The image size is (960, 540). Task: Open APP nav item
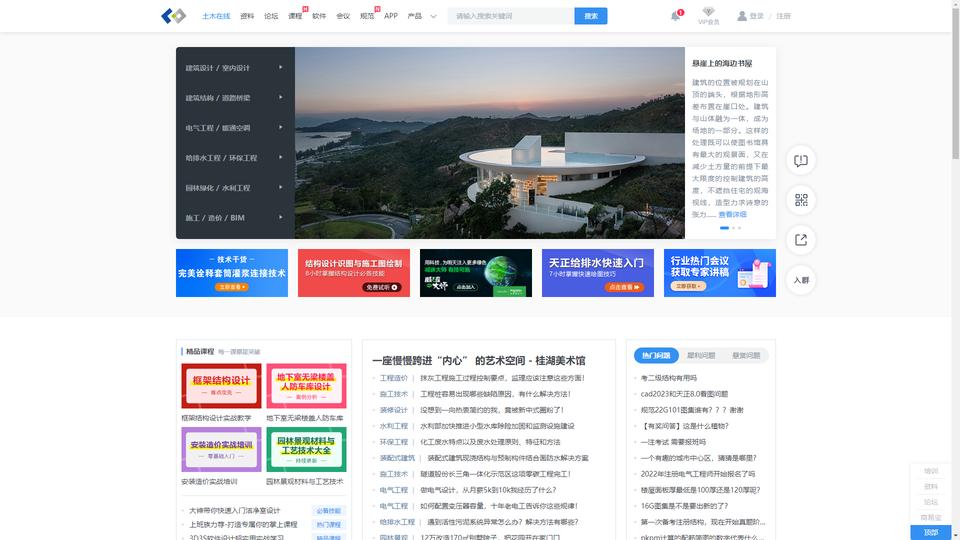tap(391, 16)
